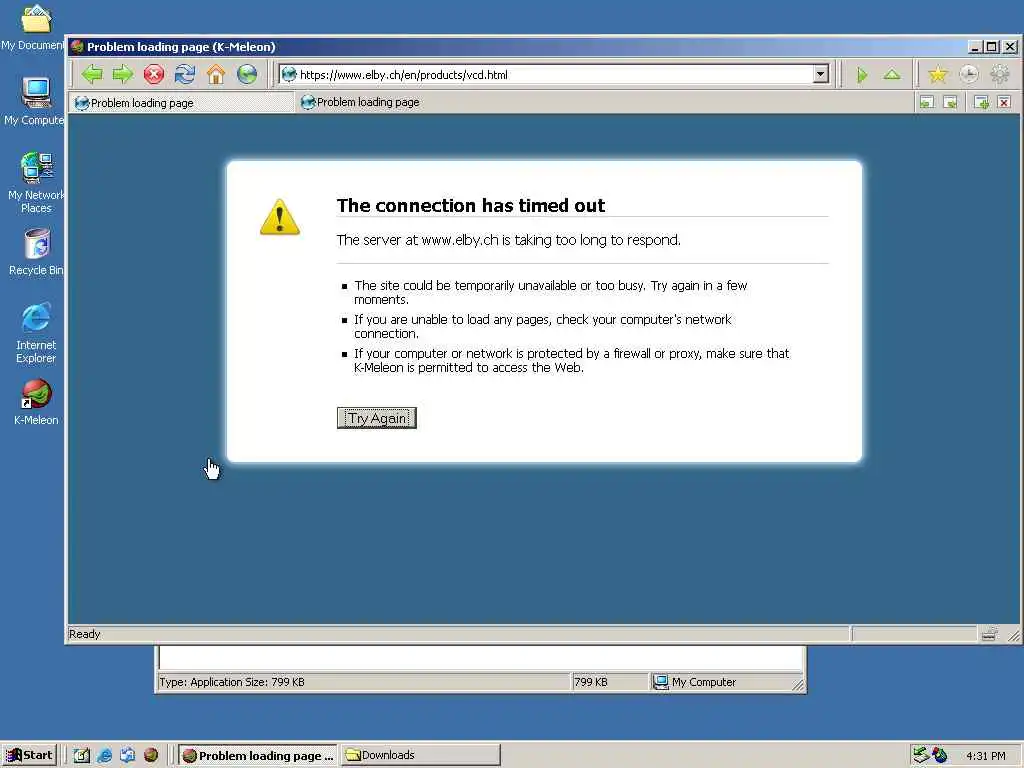1024x768 pixels.
Task: Maximize the K-Meleon window
Action: [x=991, y=47]
